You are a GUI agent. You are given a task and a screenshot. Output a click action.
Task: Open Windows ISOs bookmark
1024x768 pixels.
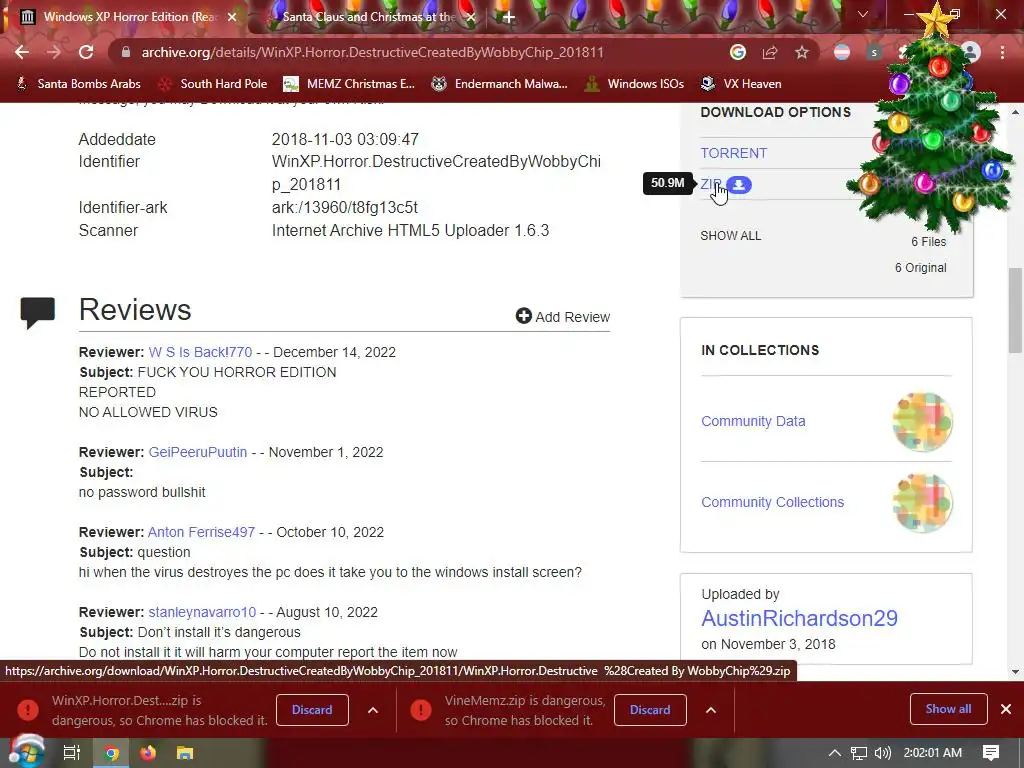pos(634,84)
